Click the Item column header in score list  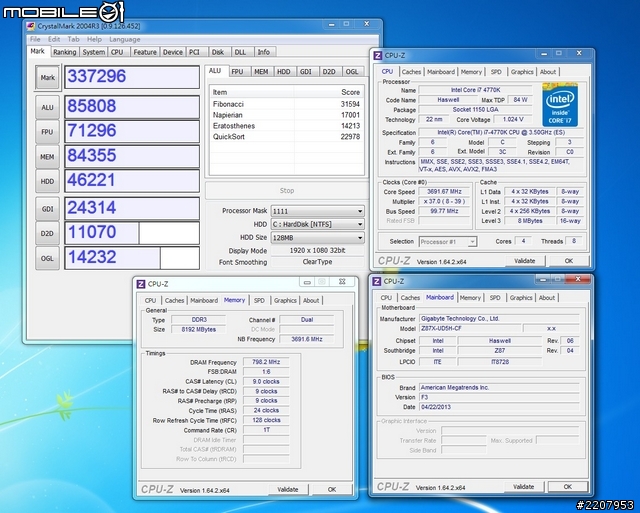(251, 92)
